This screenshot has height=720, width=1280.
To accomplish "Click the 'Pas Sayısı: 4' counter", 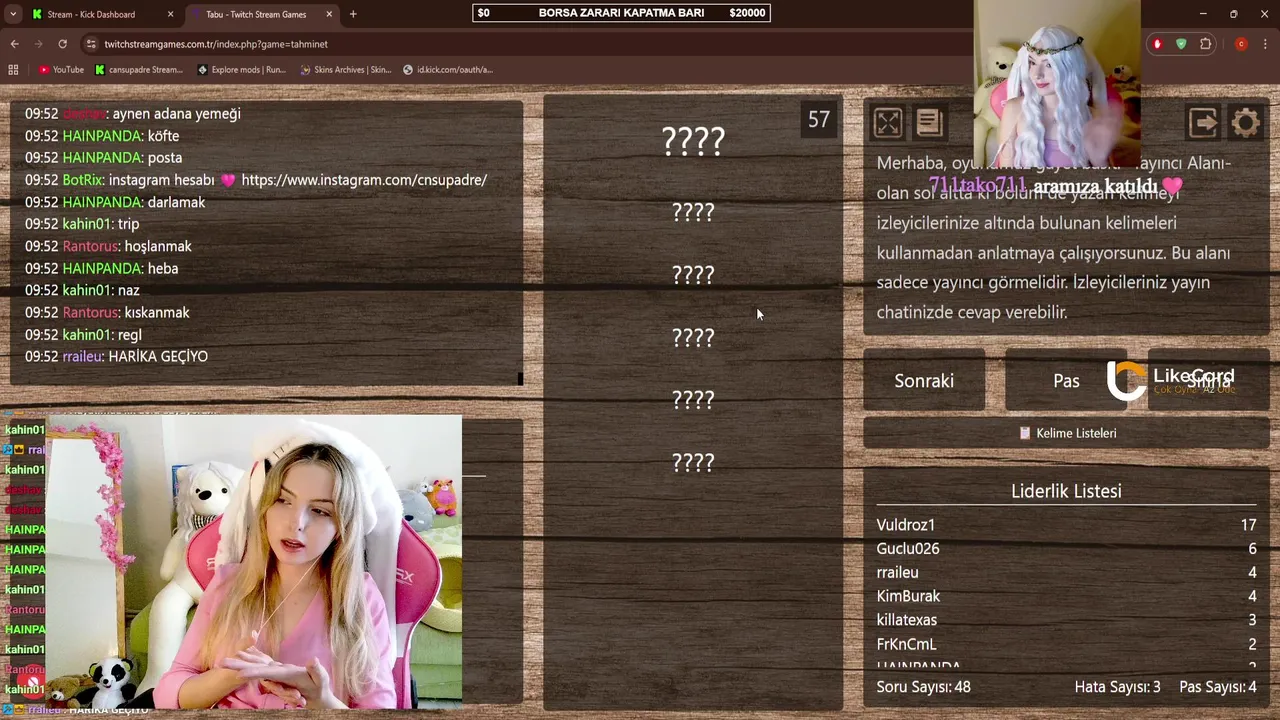I will [x=1218, y=687].
